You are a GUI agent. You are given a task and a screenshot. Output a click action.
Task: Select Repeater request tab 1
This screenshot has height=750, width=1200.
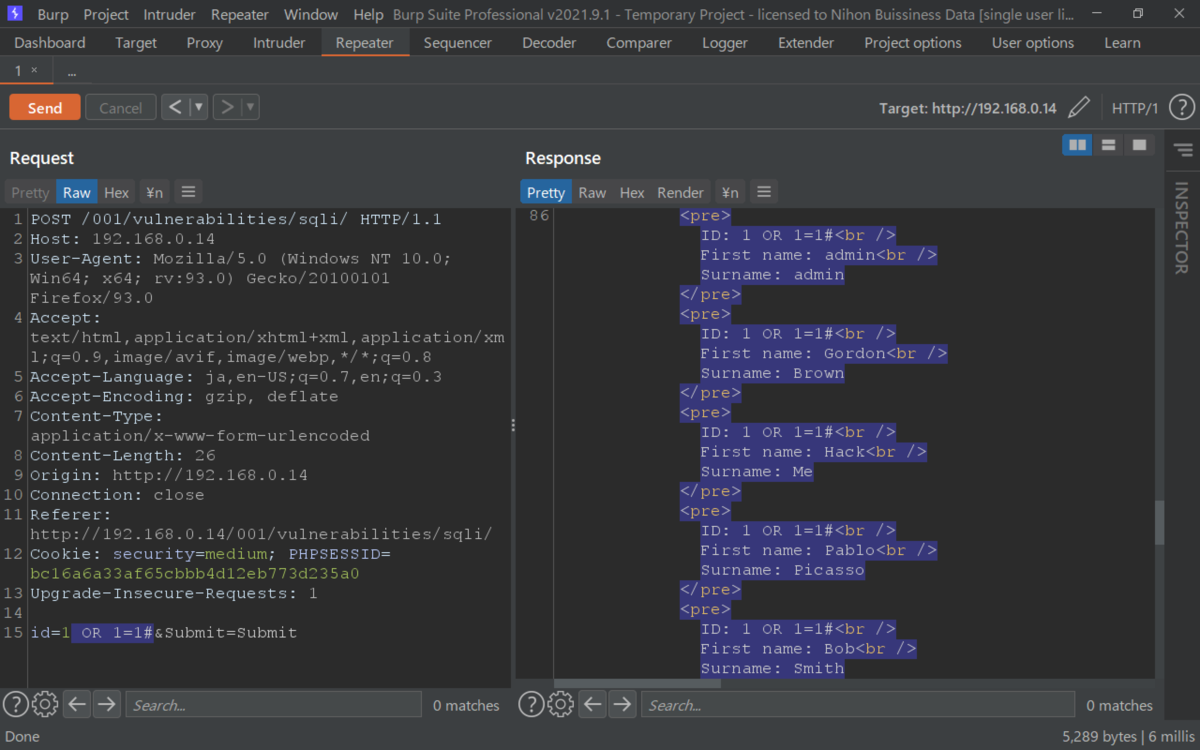click(x=18, y=71)
